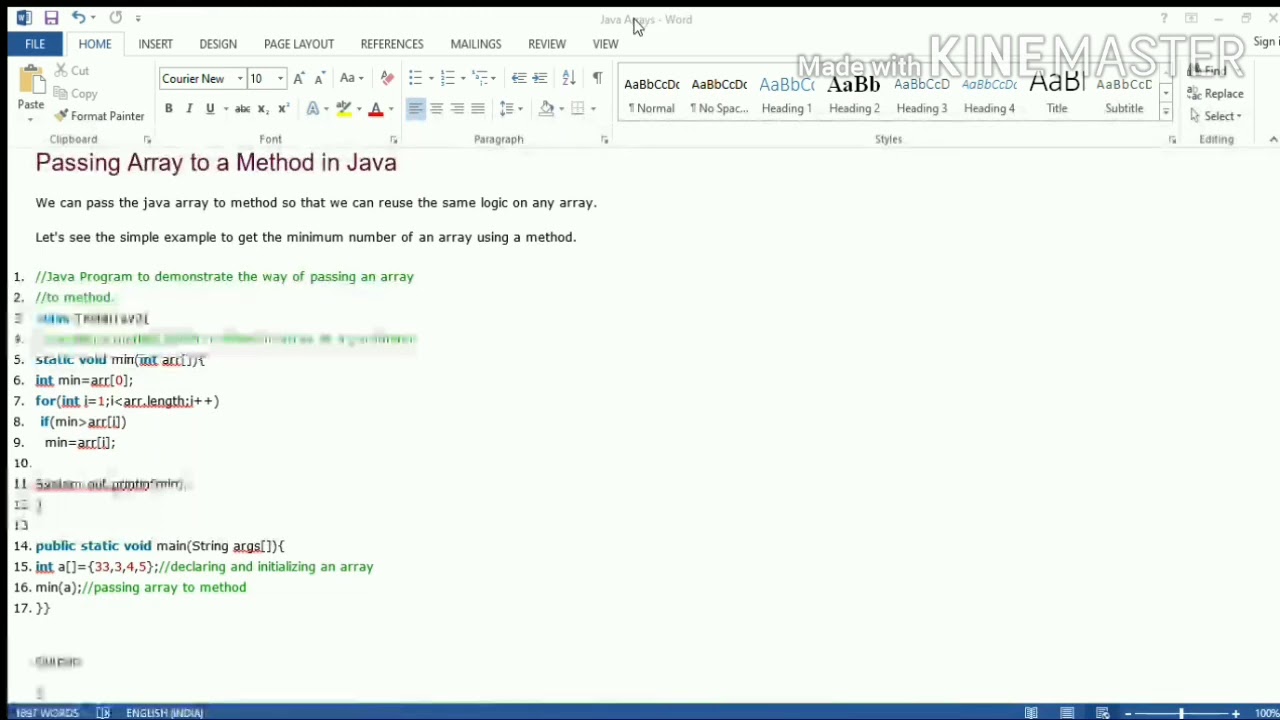This screenshot has width=1280, height=720.
Task: Click the Align Left icon
Action: click(x=415, y=108)
